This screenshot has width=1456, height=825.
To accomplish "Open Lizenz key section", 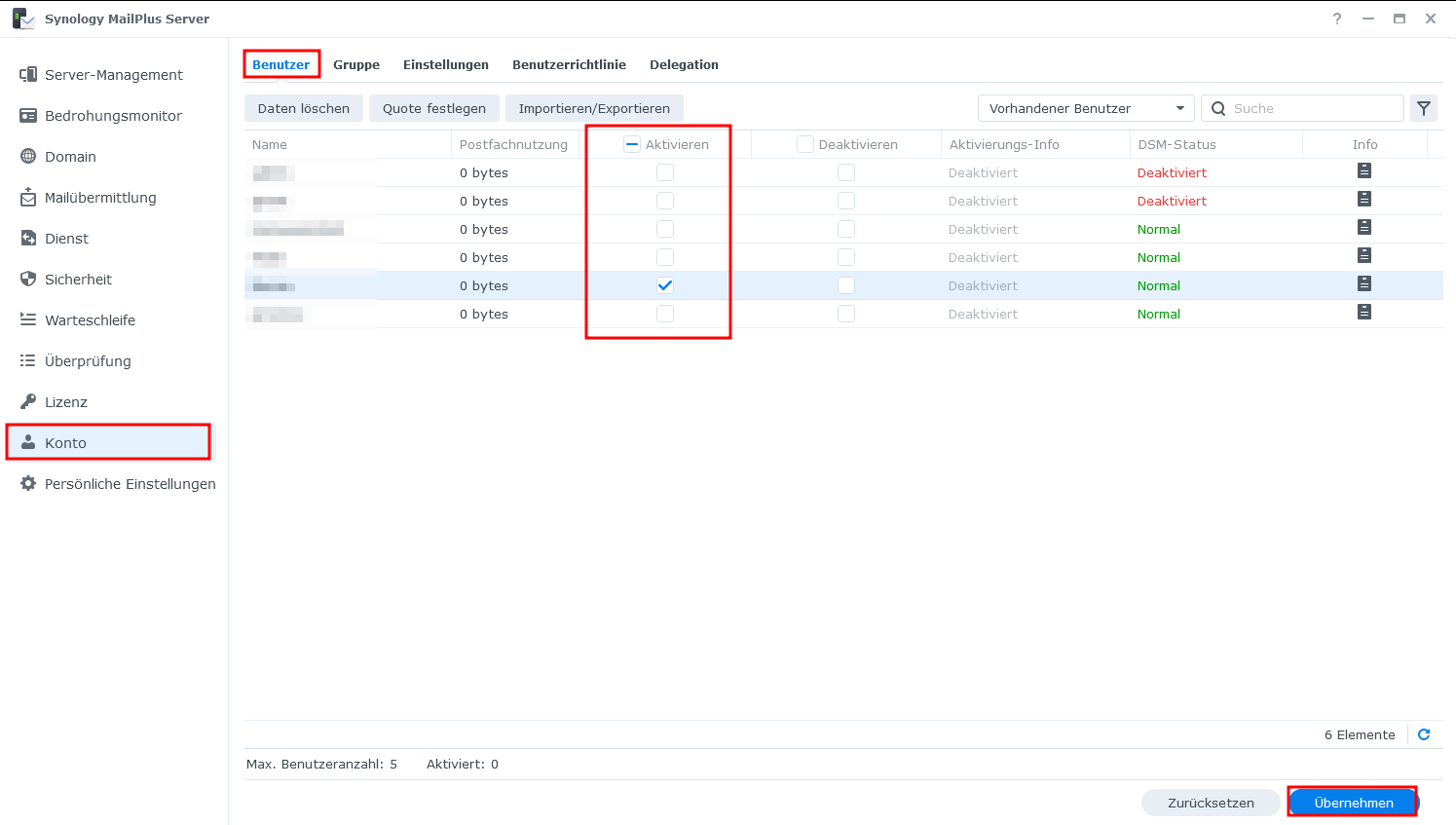I will coord(65,402).
